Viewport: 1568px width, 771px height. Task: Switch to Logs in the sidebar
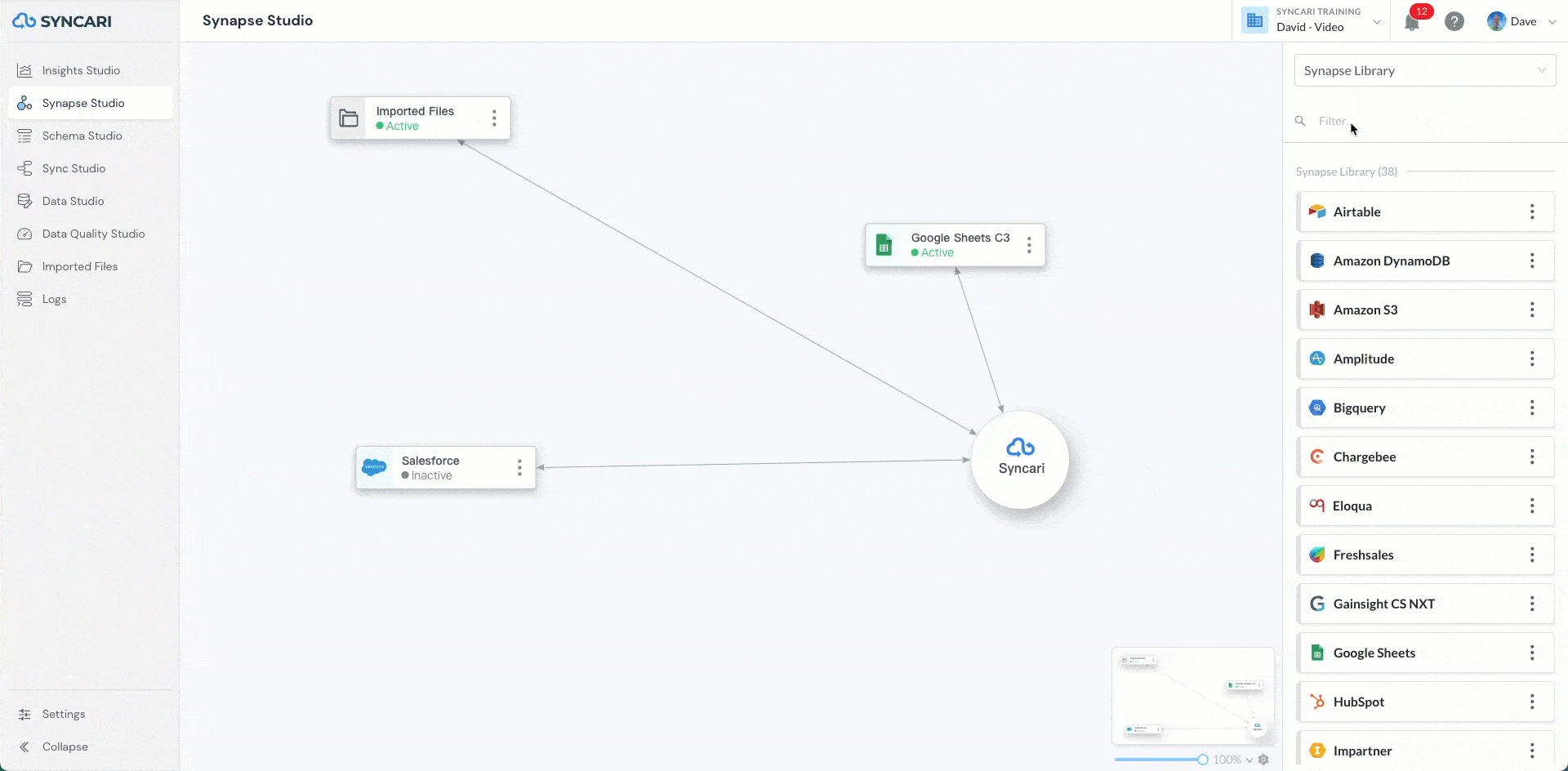tap(54, 299)
